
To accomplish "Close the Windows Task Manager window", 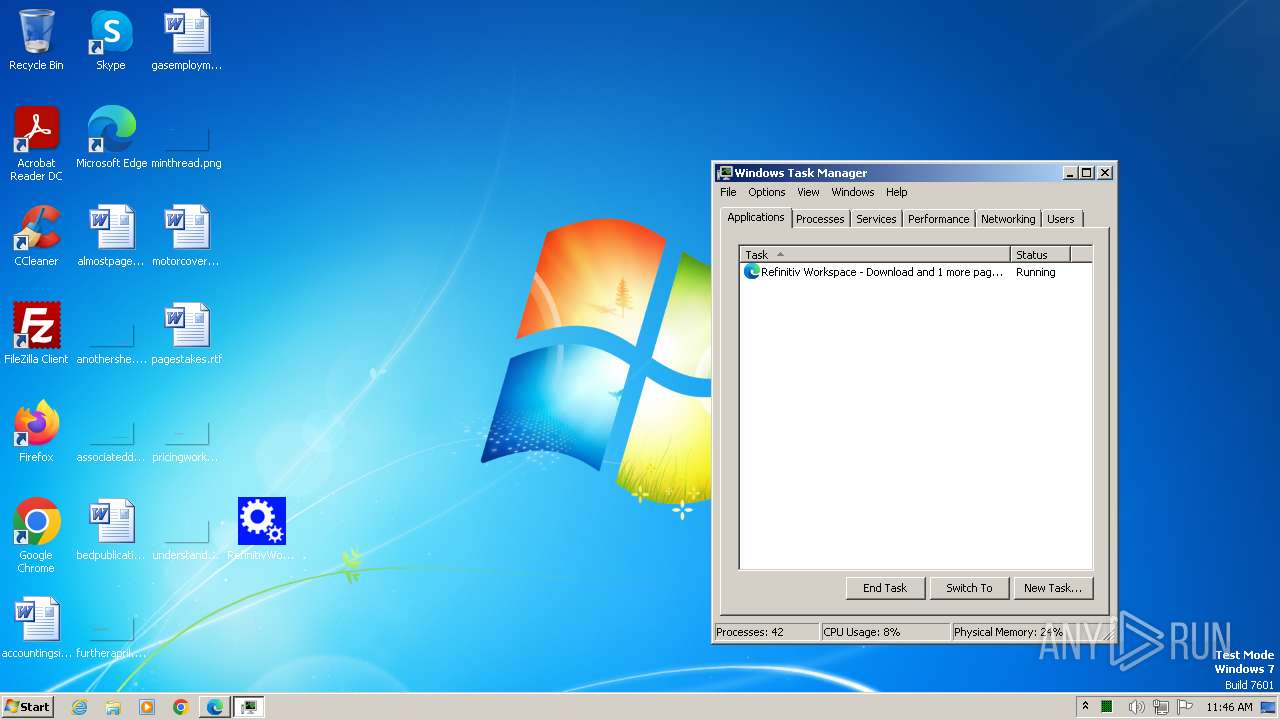I will click(1105, 173).
